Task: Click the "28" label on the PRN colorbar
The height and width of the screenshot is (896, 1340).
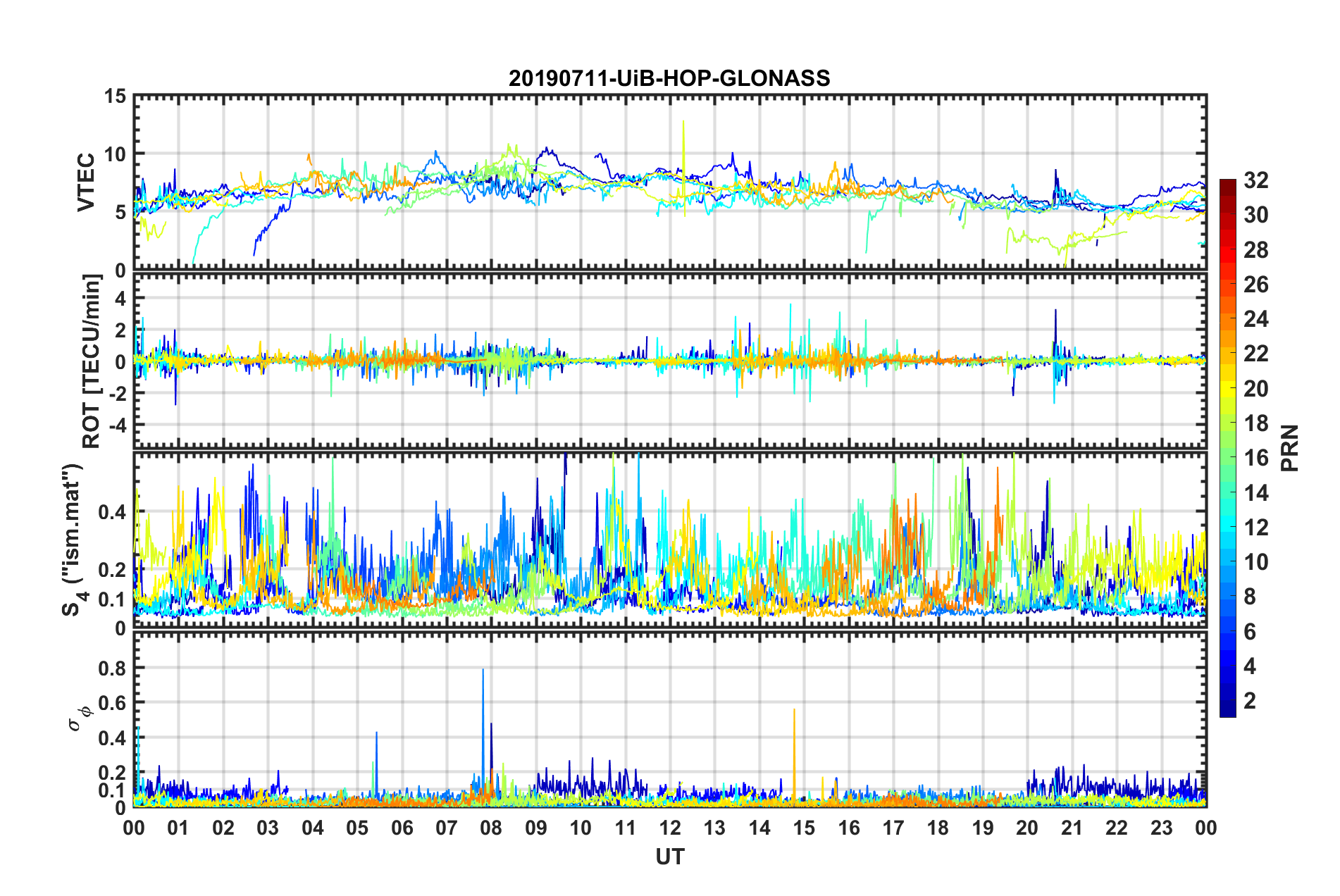Action: pos(1255,250)
